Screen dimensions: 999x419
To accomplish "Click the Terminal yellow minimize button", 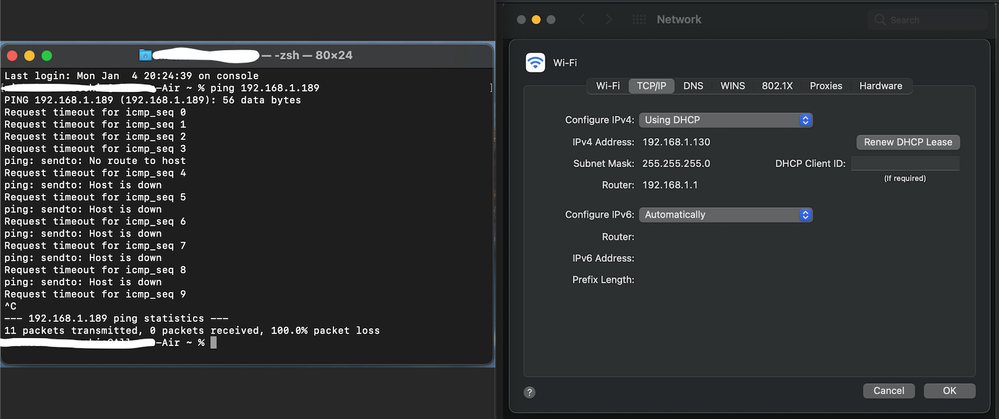I will [29, 55].
